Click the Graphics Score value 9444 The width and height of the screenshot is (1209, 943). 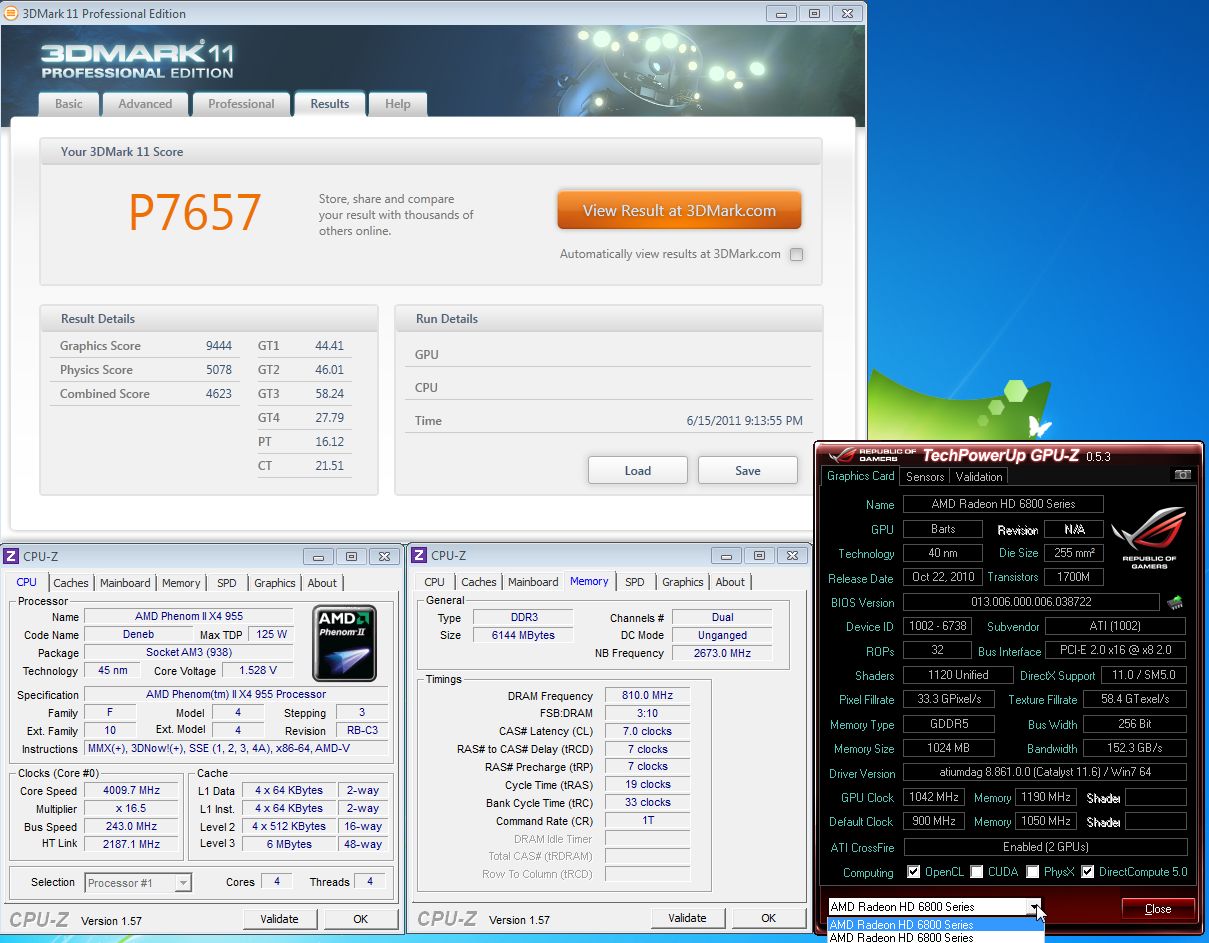tap(219, 346)
